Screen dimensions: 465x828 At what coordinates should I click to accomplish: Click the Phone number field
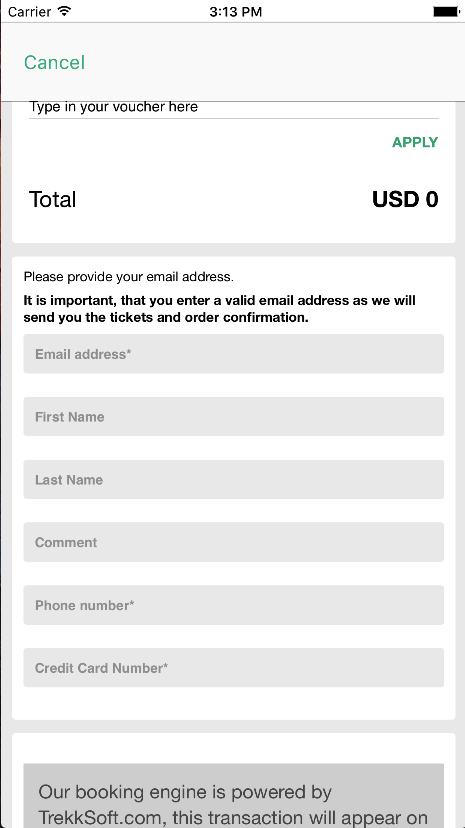[x=234, y=605]
